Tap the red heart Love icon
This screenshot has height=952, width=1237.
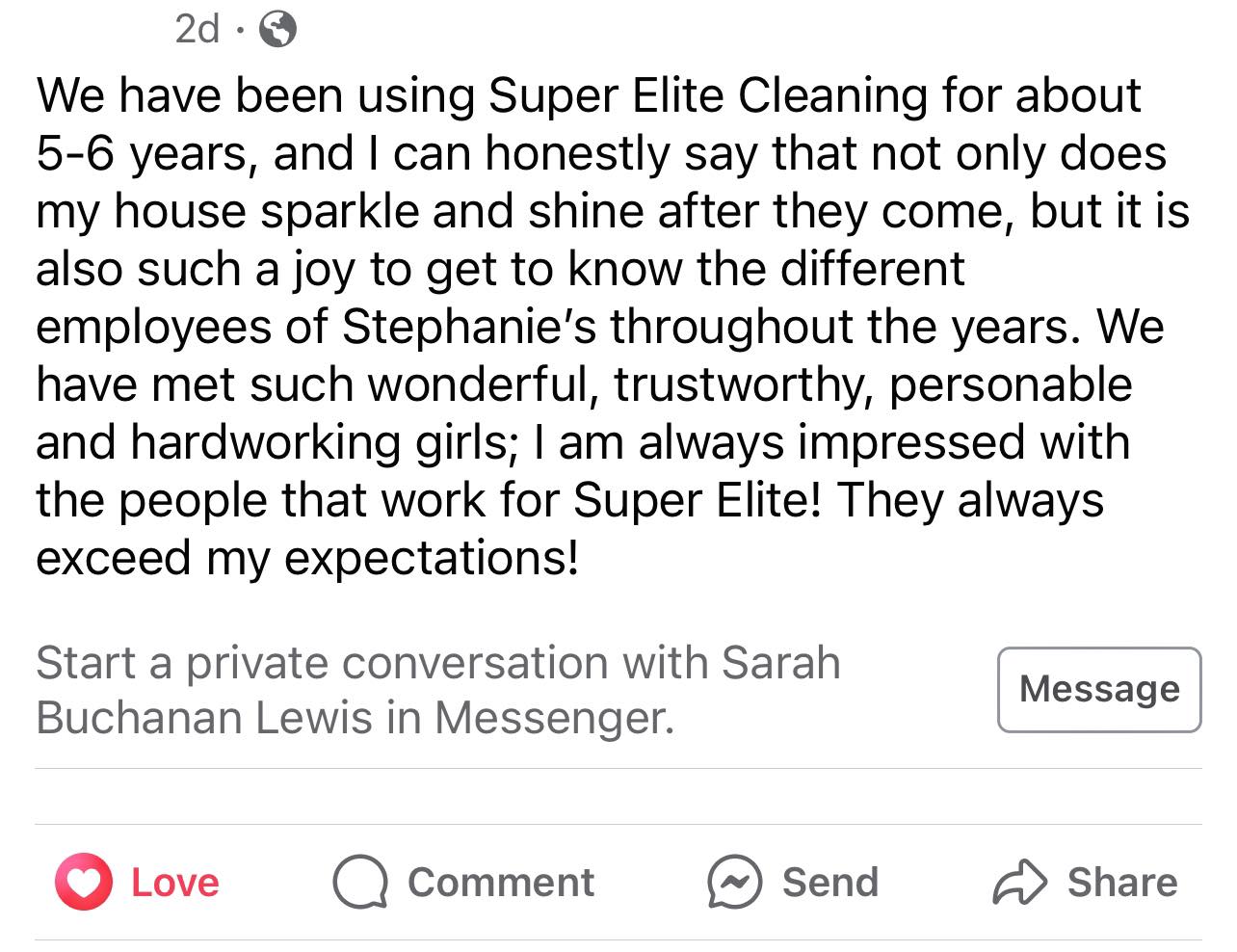(85, 883)
